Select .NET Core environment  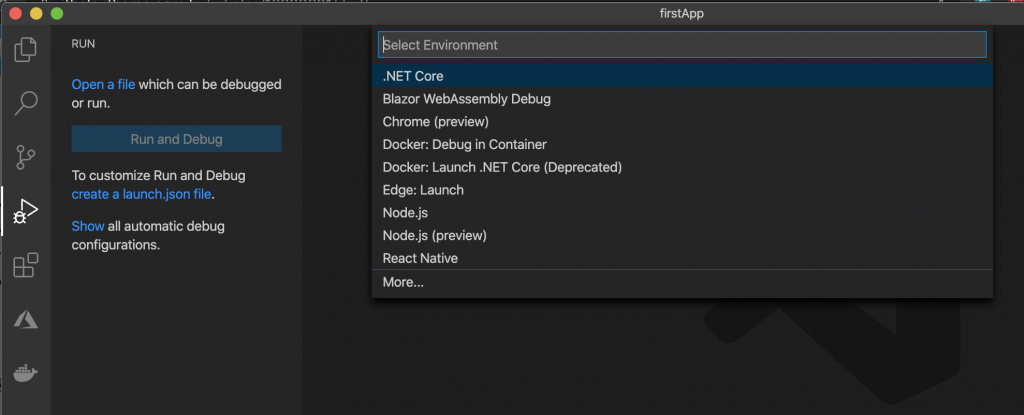click(412, 76)
